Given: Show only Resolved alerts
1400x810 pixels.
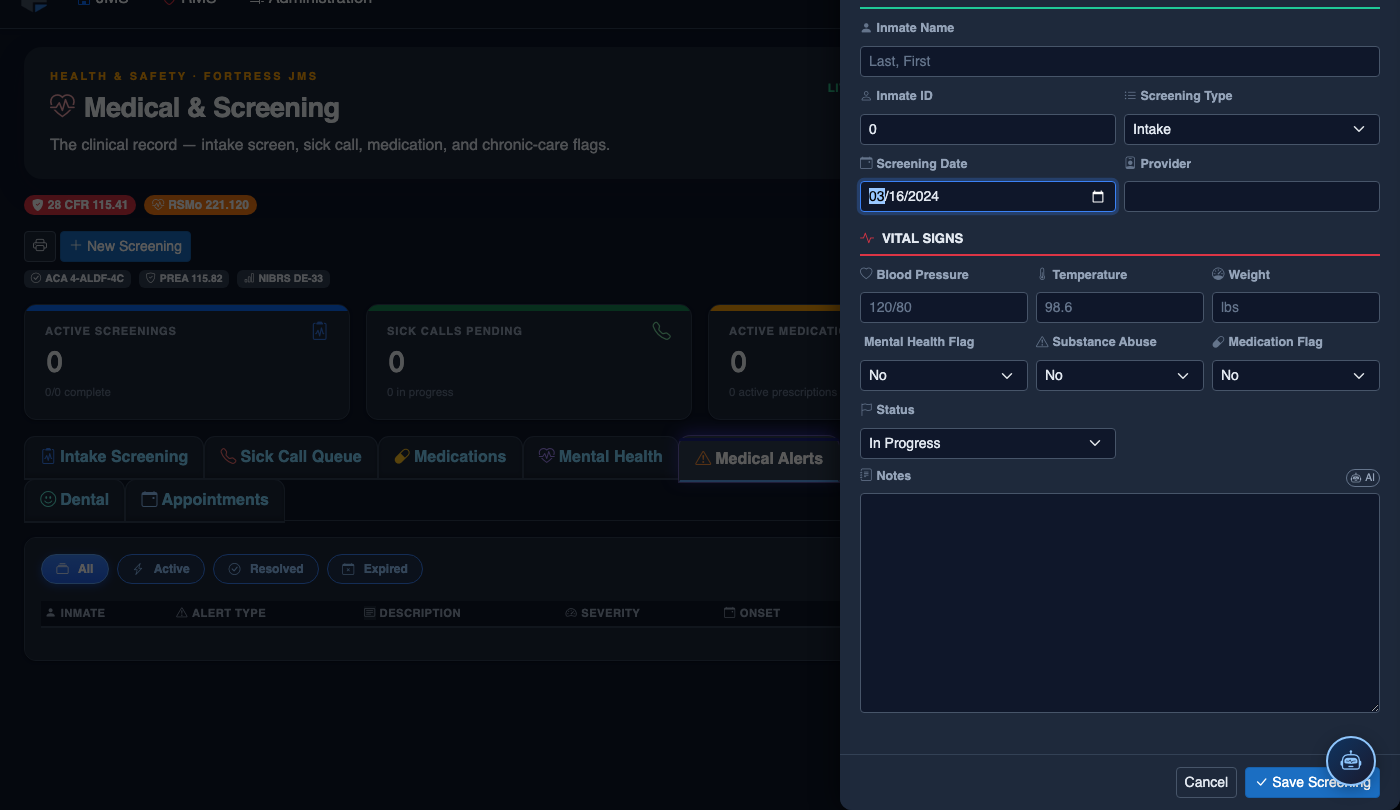Looking at the screenshot, I should pos(266,569).
